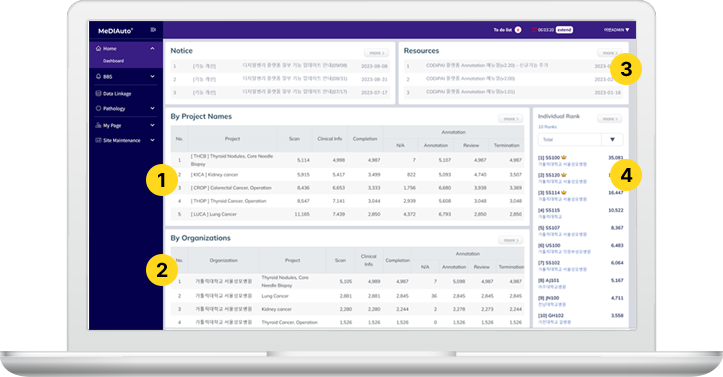Click the extend session button

[x=564, y=30]
